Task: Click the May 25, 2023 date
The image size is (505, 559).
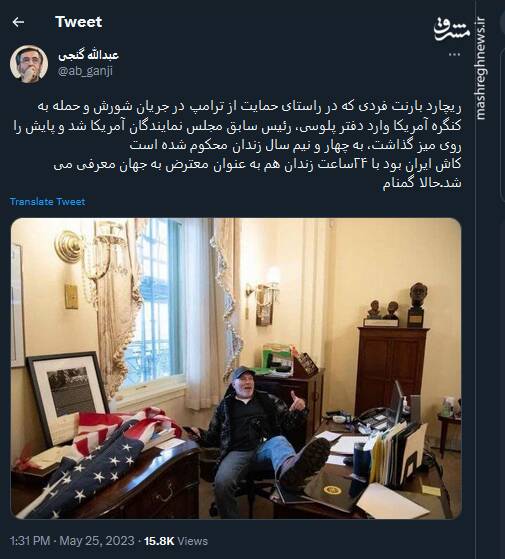Action: 97,541
